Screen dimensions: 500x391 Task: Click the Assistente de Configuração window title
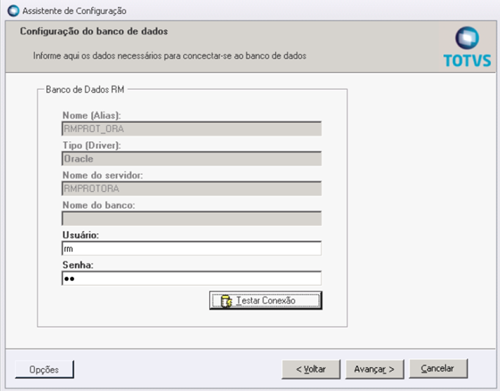[74, 11]
